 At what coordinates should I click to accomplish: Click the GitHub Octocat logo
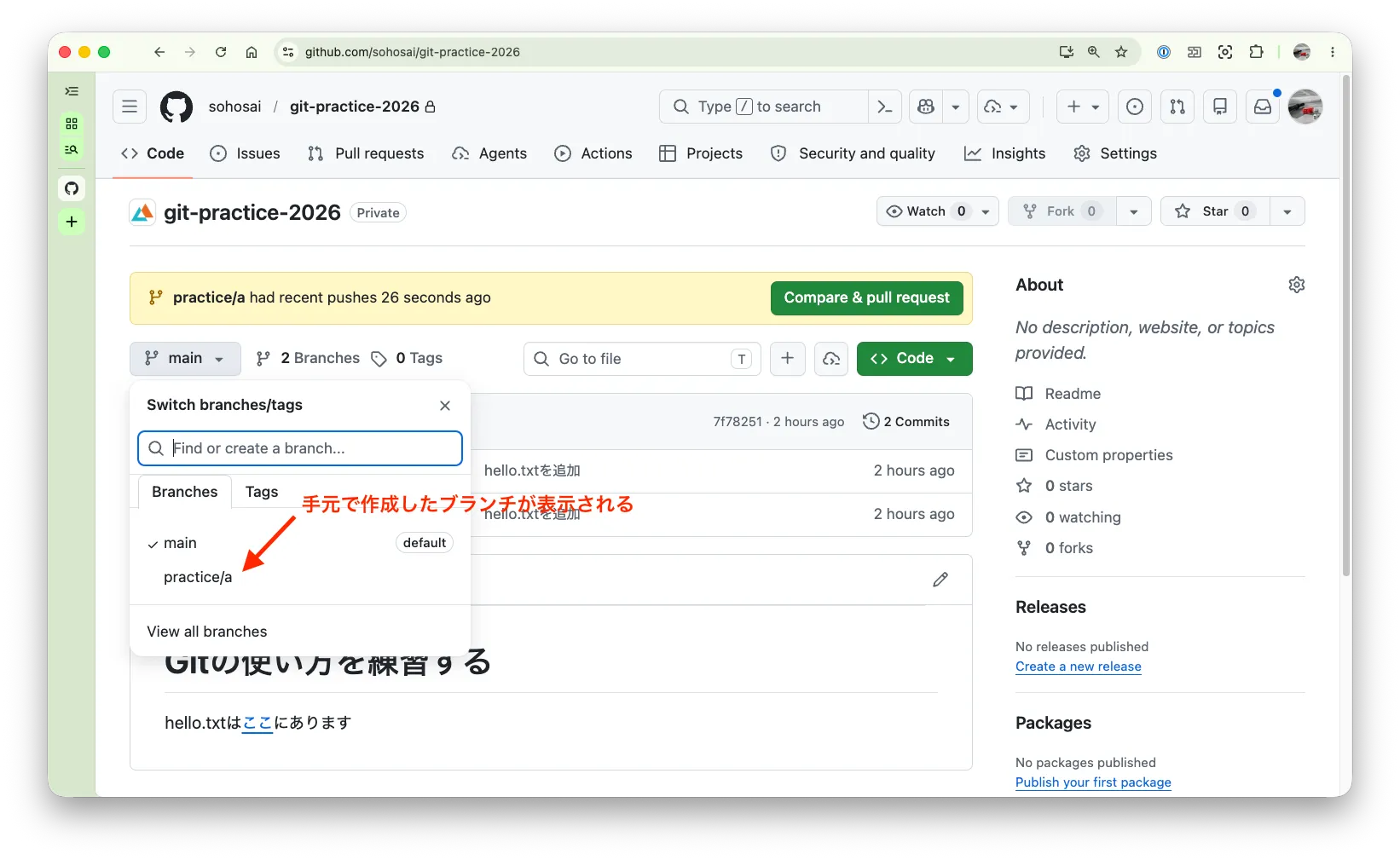tap(176, 107)
